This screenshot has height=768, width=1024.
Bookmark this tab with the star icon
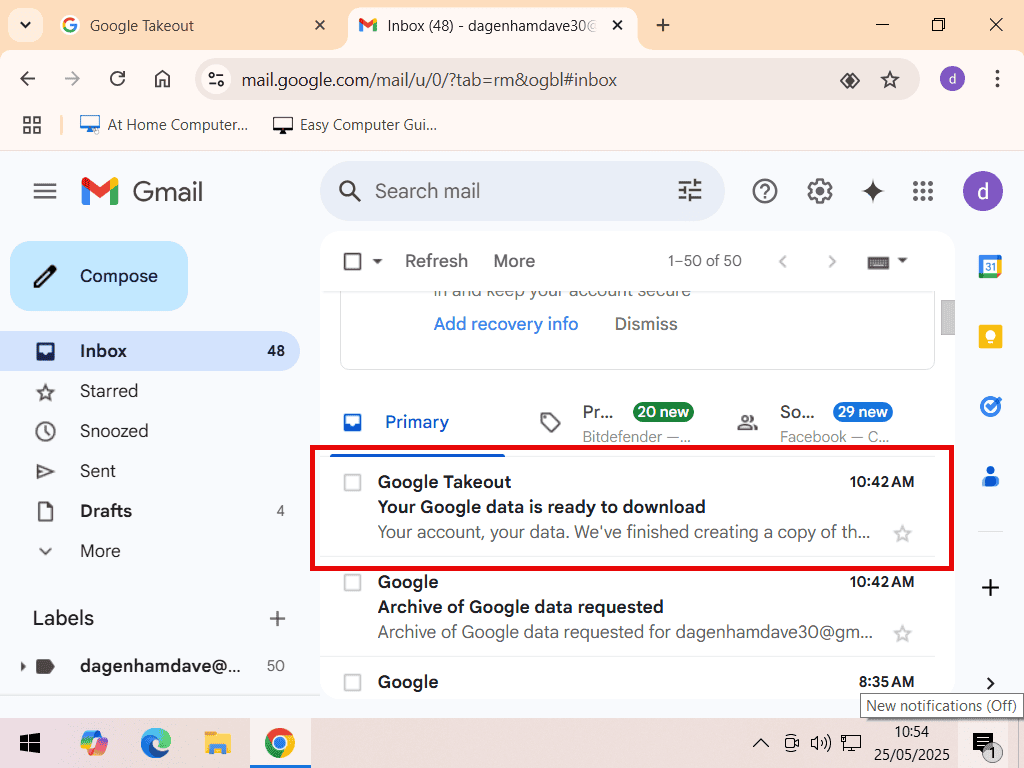click(x=889, y=80)
